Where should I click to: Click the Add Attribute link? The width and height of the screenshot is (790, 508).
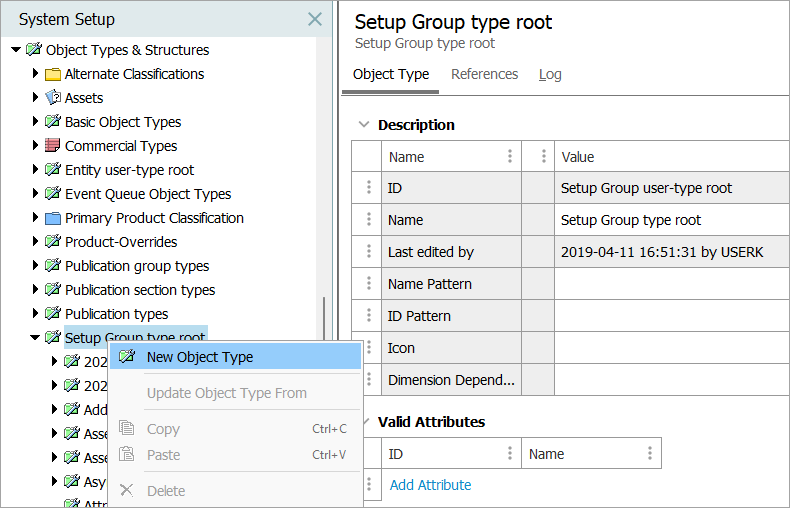[430, 485]
